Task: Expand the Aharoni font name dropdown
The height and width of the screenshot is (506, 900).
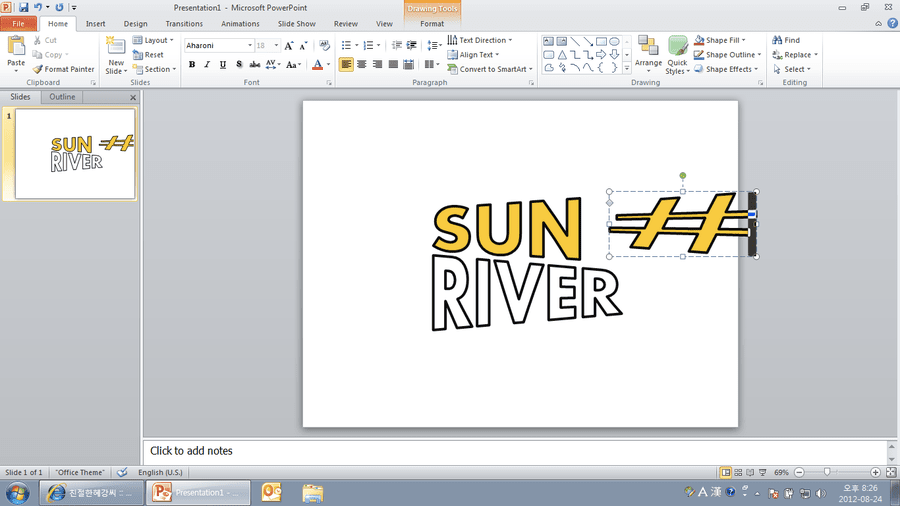Action: pyautogui.click(x=250, y=45)
